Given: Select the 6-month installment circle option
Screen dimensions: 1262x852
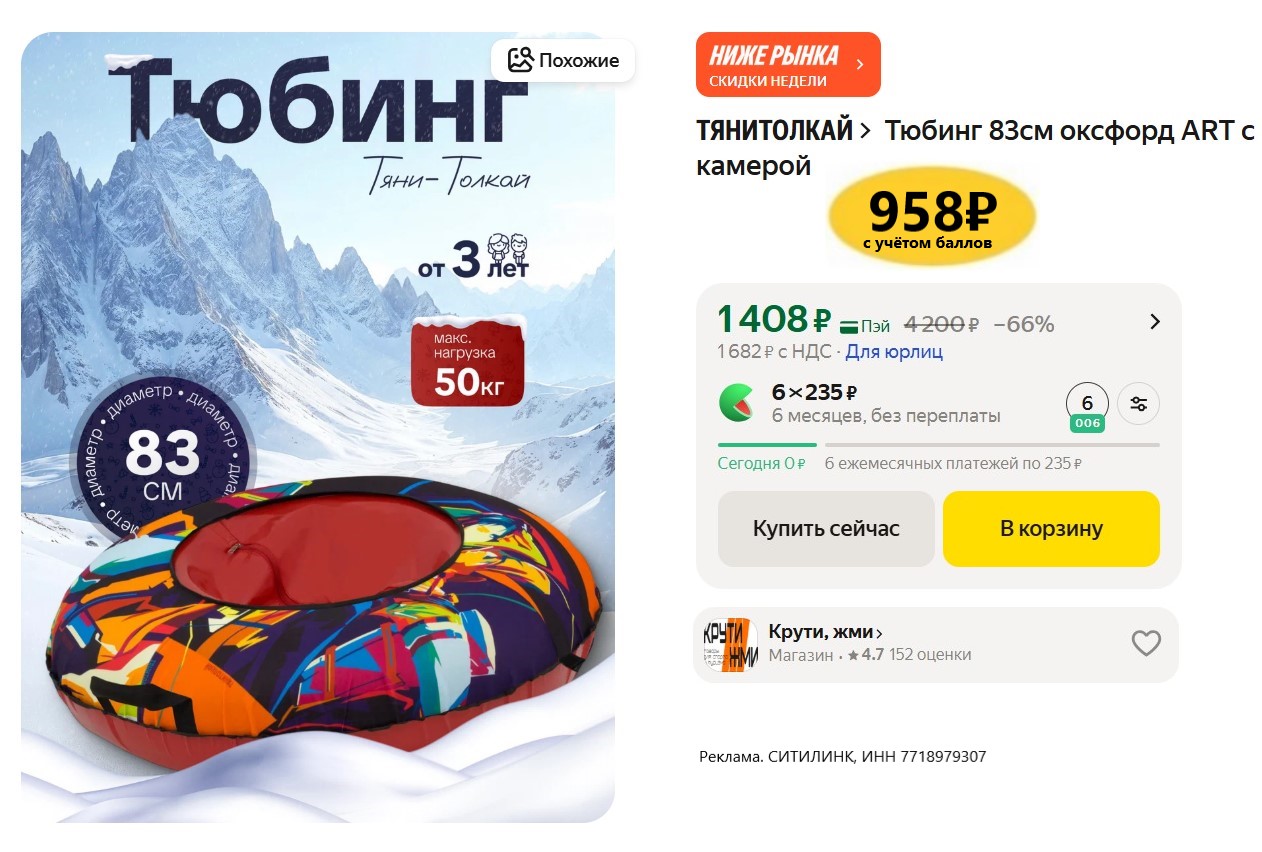Looking at the screenshot, I should (x=1088, y=404).
